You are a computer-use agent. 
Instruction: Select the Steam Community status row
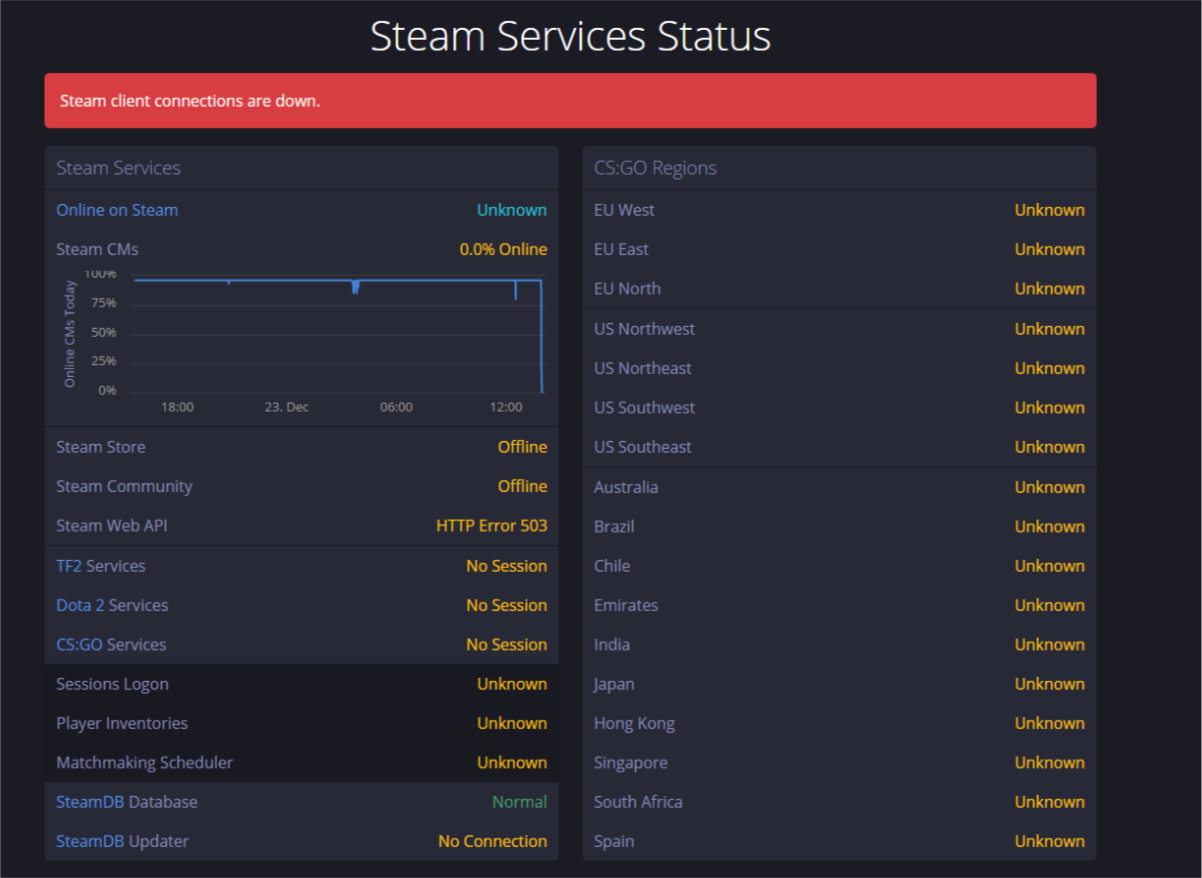pos(300,486)
